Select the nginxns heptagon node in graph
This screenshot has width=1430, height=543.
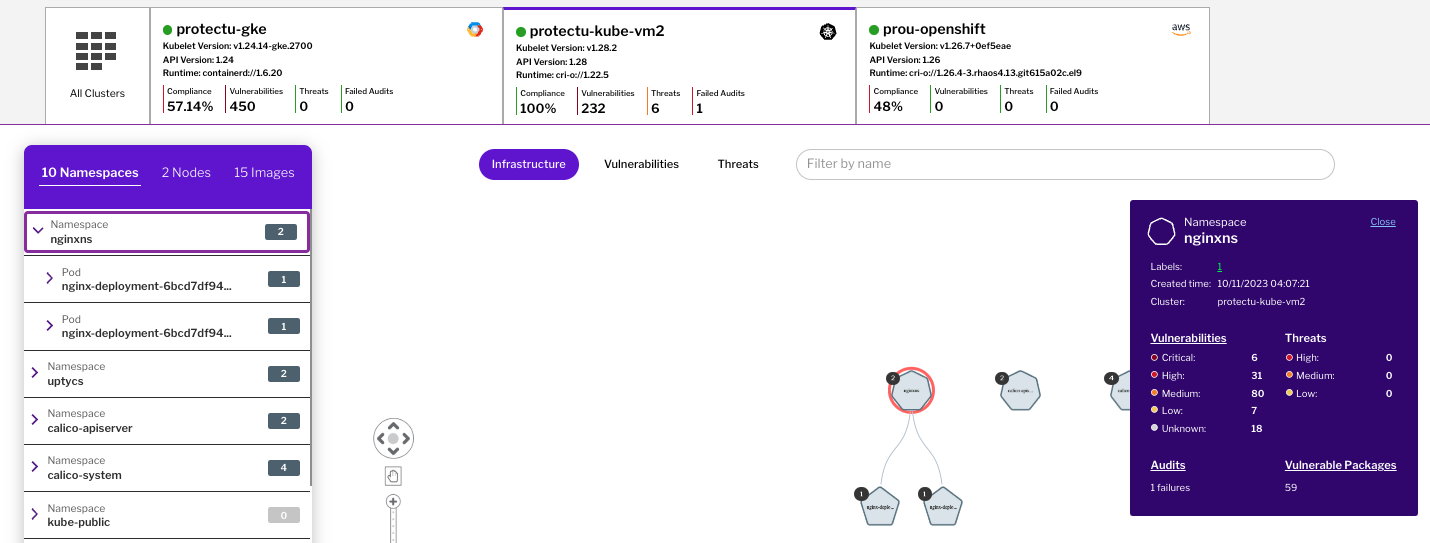911,391
